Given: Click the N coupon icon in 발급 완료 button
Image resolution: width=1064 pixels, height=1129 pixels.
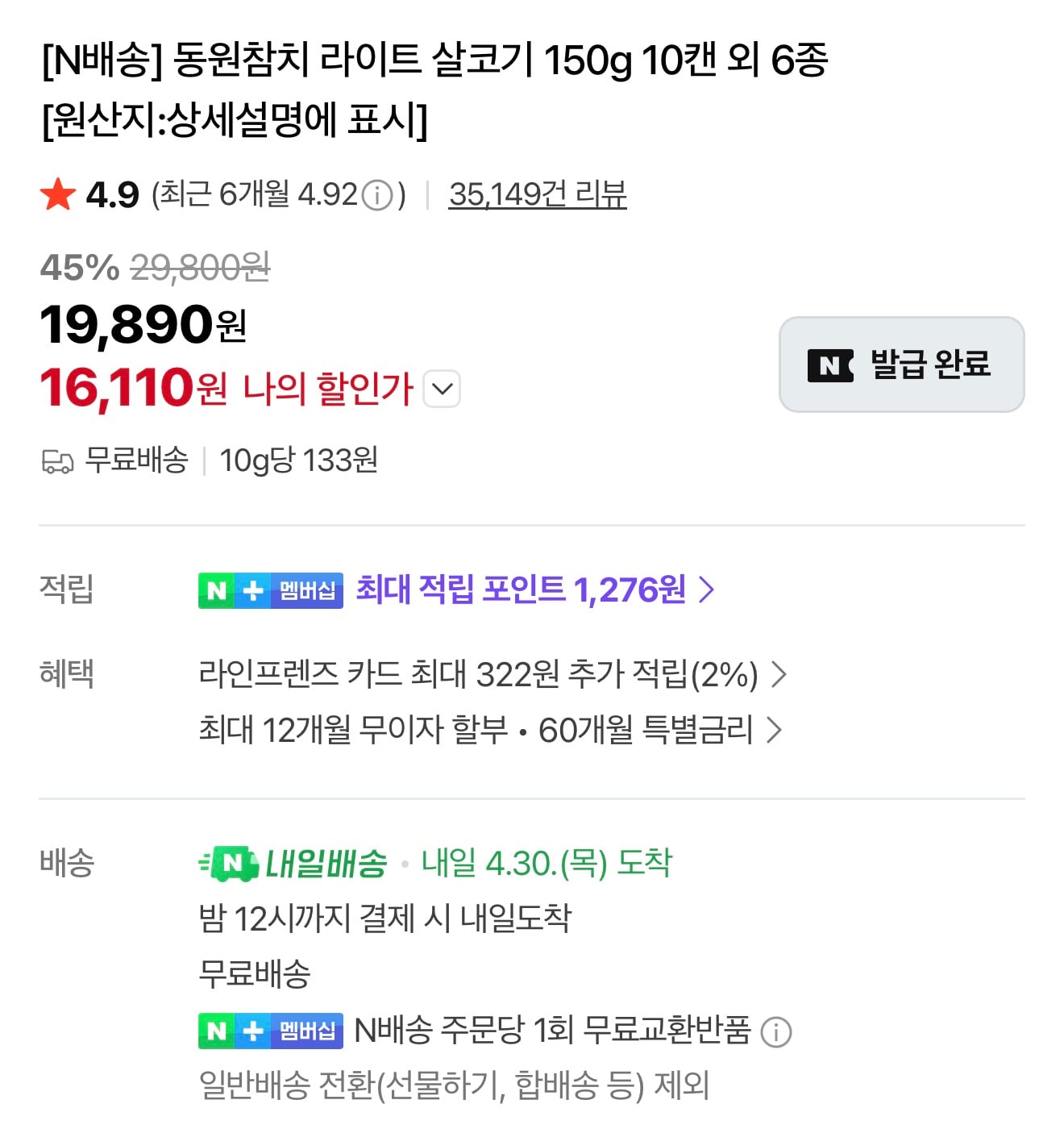Looking at the screenshot, I should coord(829,365).
